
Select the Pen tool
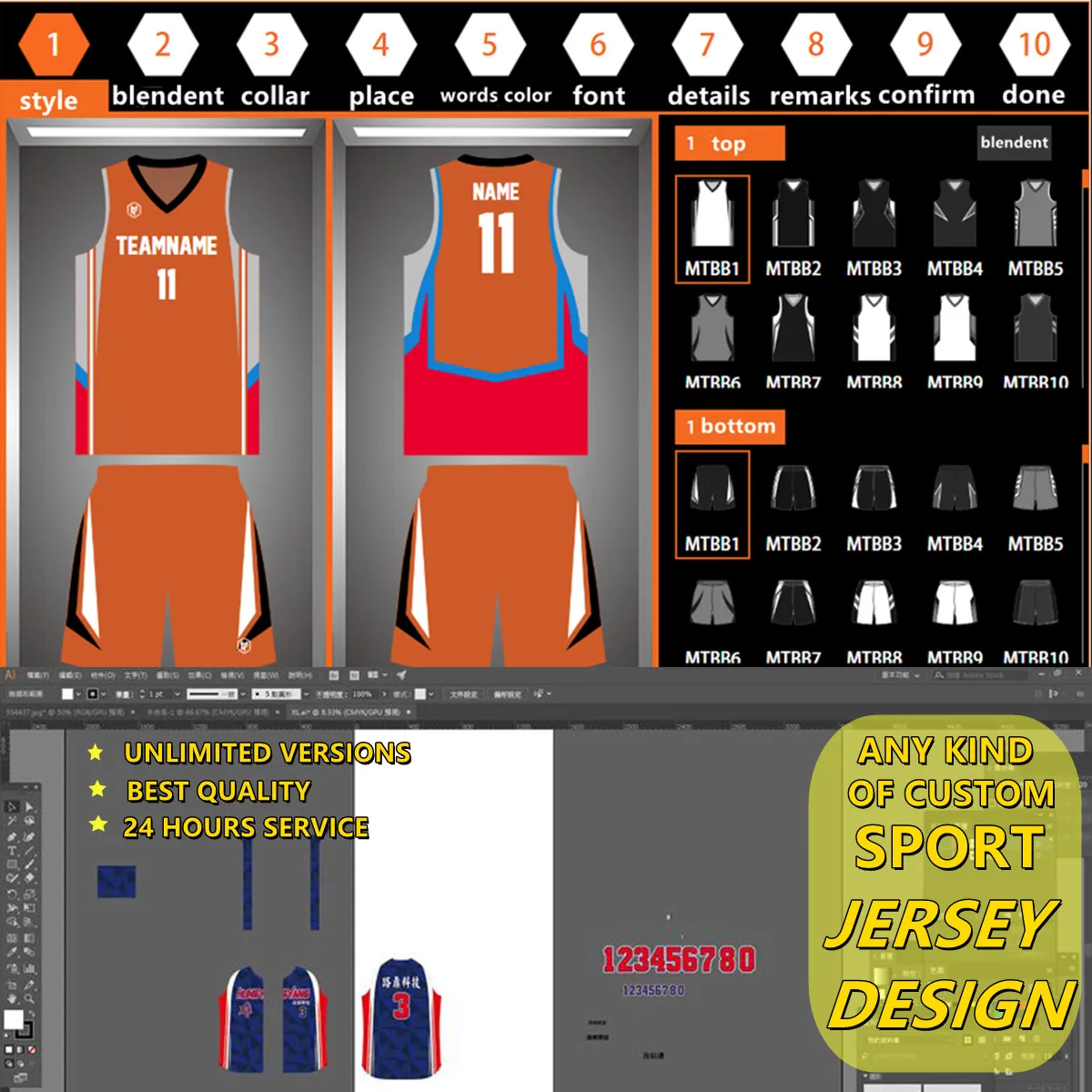tap(12, 836)
